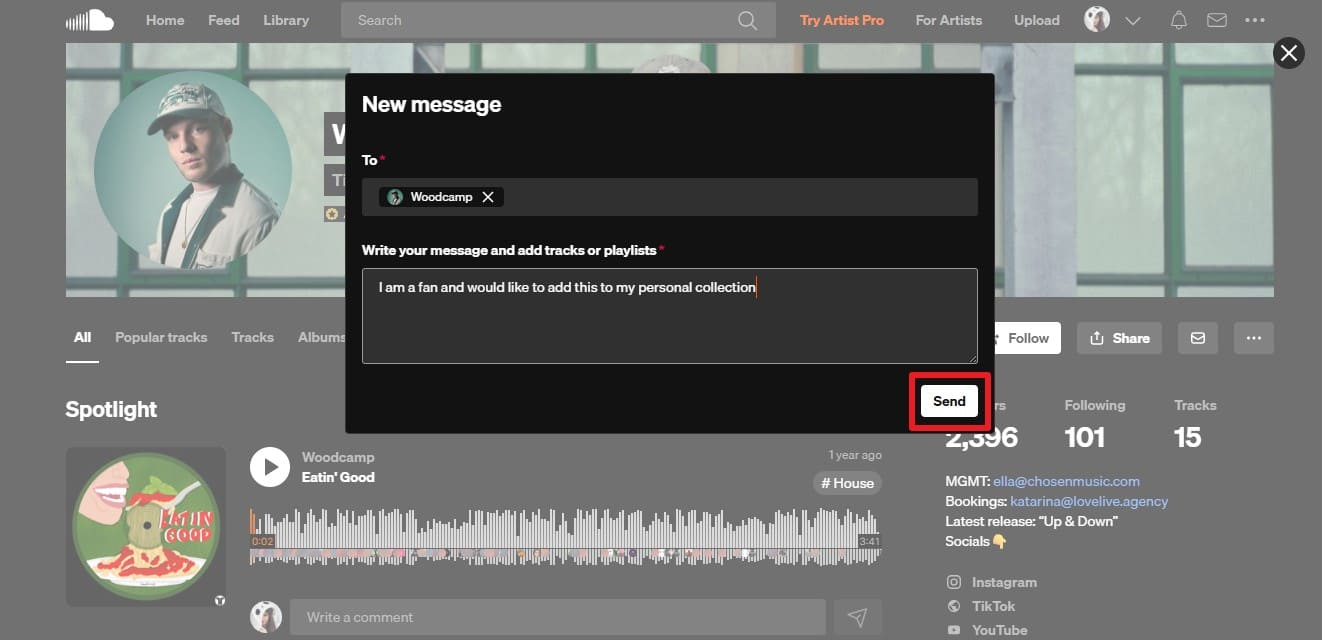Close the New message overlay

[1289, 53]
